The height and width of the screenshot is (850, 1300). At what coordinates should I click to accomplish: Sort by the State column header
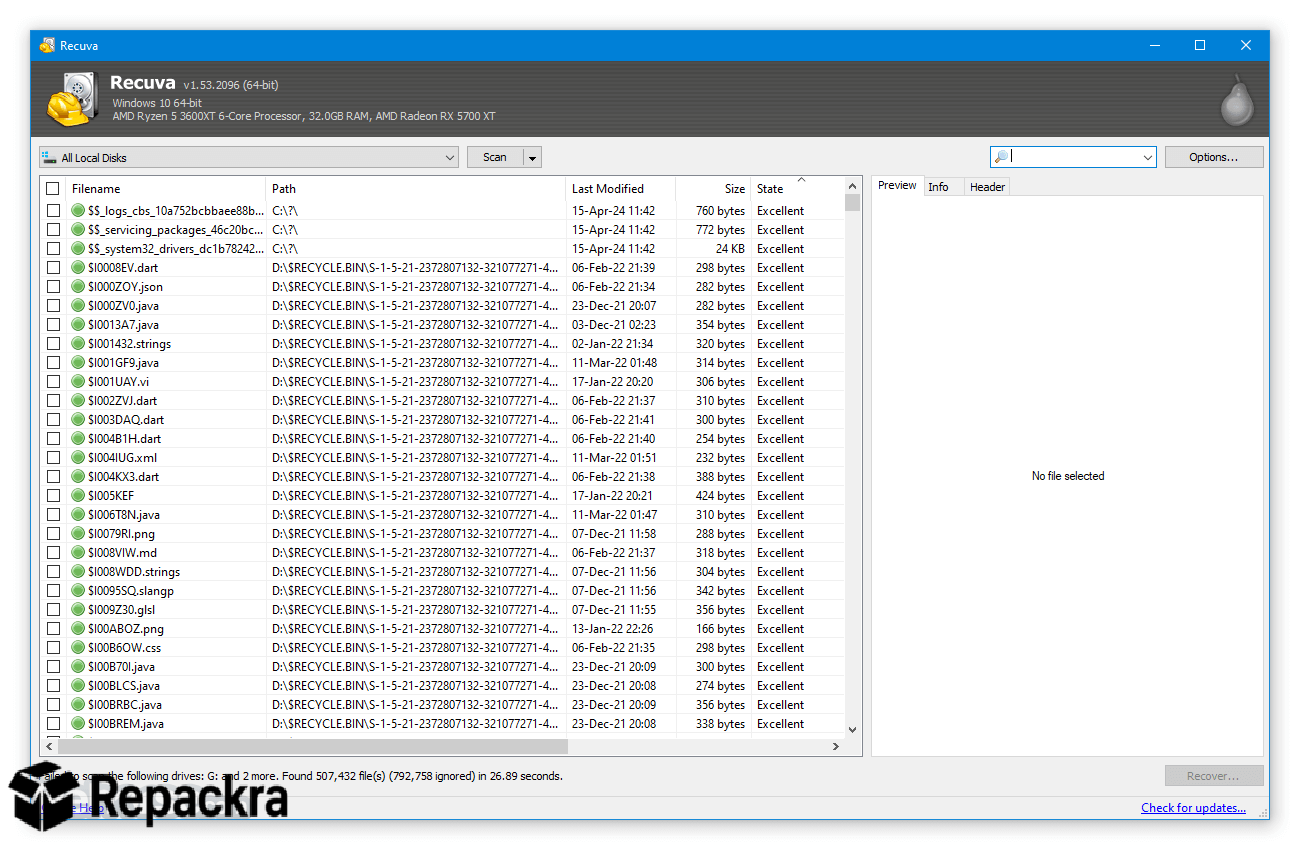797,188
